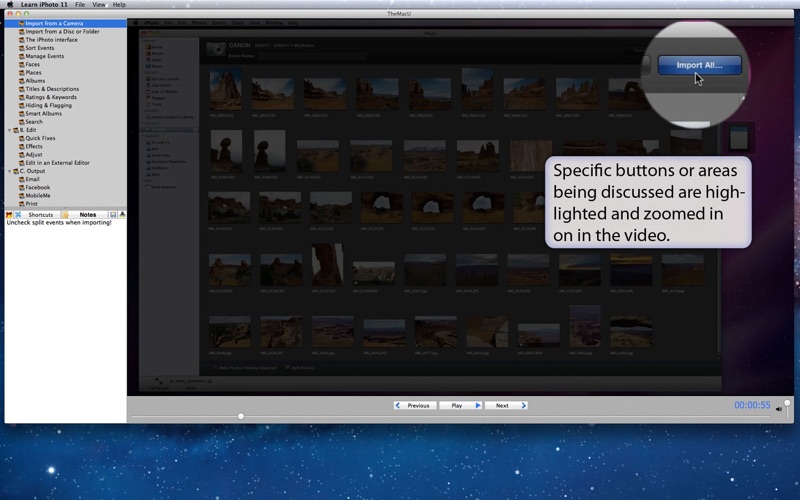Click the volume speaker icon

[x=778, y=408]
